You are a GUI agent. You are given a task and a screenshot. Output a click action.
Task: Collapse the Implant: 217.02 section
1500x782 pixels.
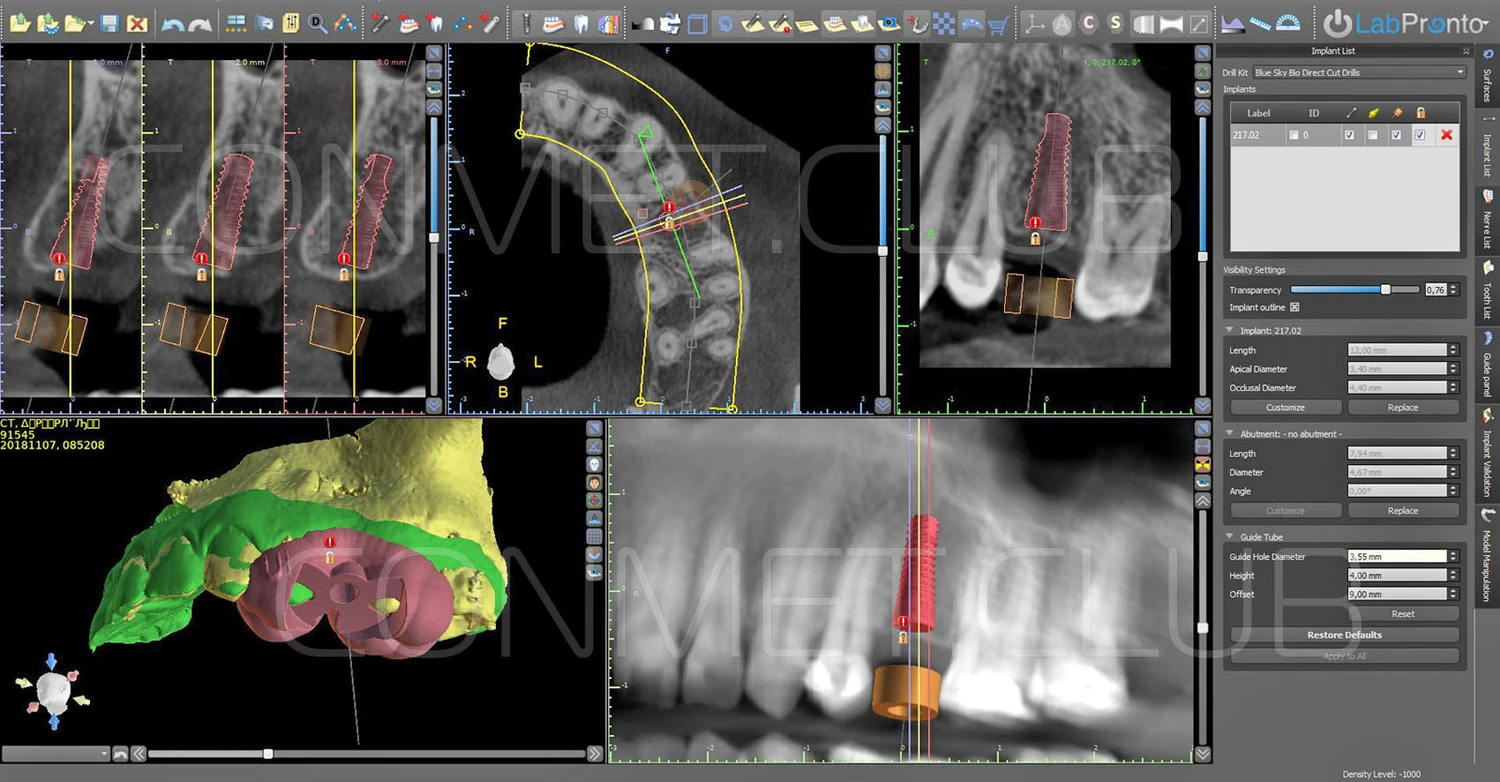pyautogui.click(x=1230, y=330)
